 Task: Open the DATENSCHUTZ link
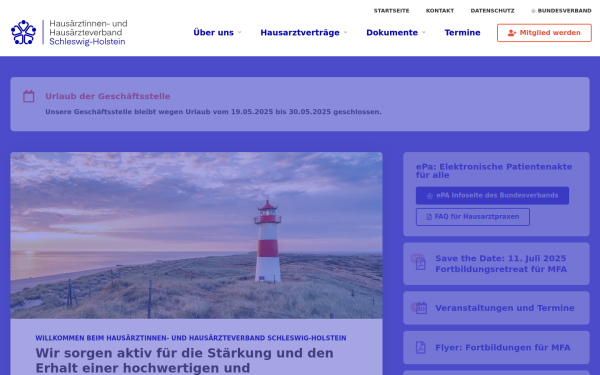(x=492, y=11)
